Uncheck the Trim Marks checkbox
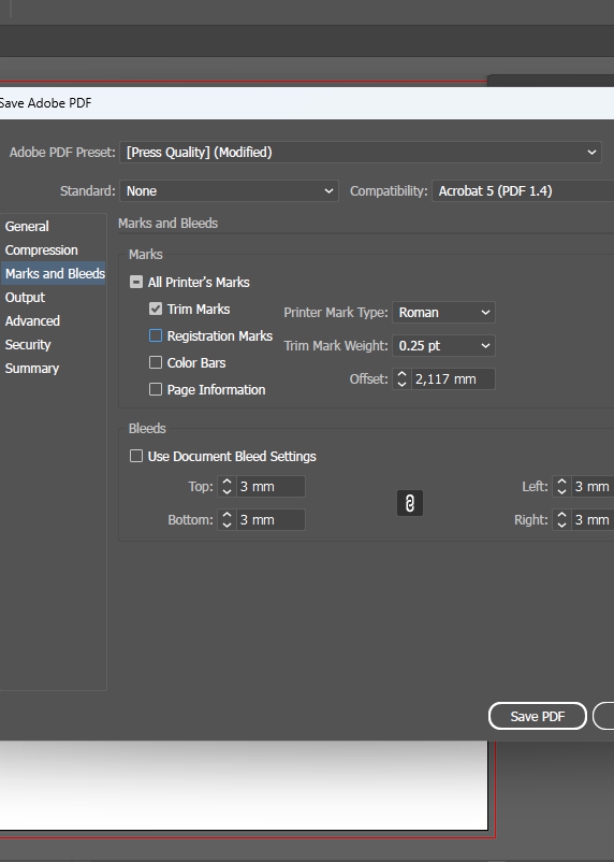This screenshot has width=614, height=862. (x=155, y=310)
